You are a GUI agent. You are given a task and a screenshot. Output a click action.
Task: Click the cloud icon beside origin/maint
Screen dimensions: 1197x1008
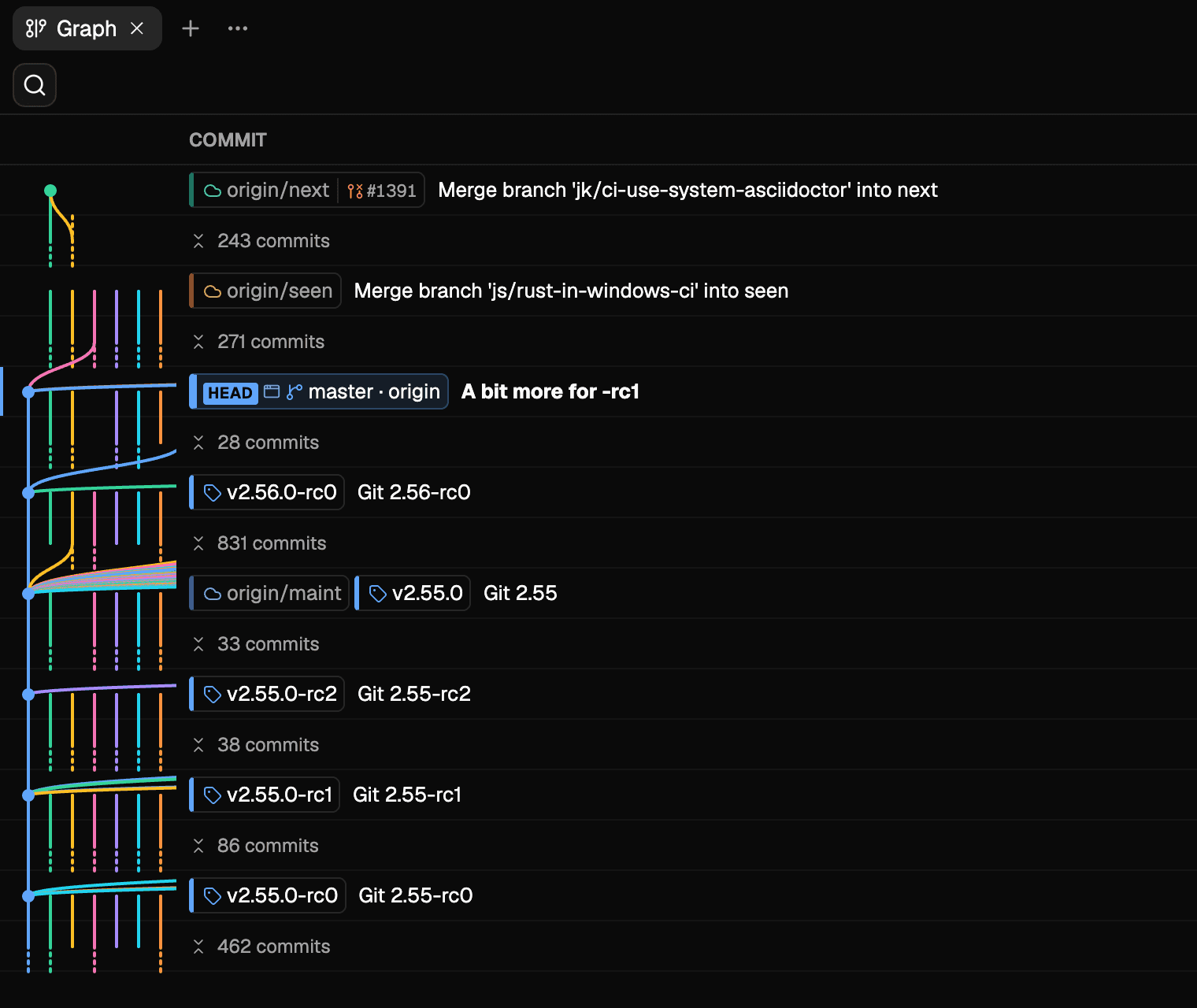click(213, 594)
